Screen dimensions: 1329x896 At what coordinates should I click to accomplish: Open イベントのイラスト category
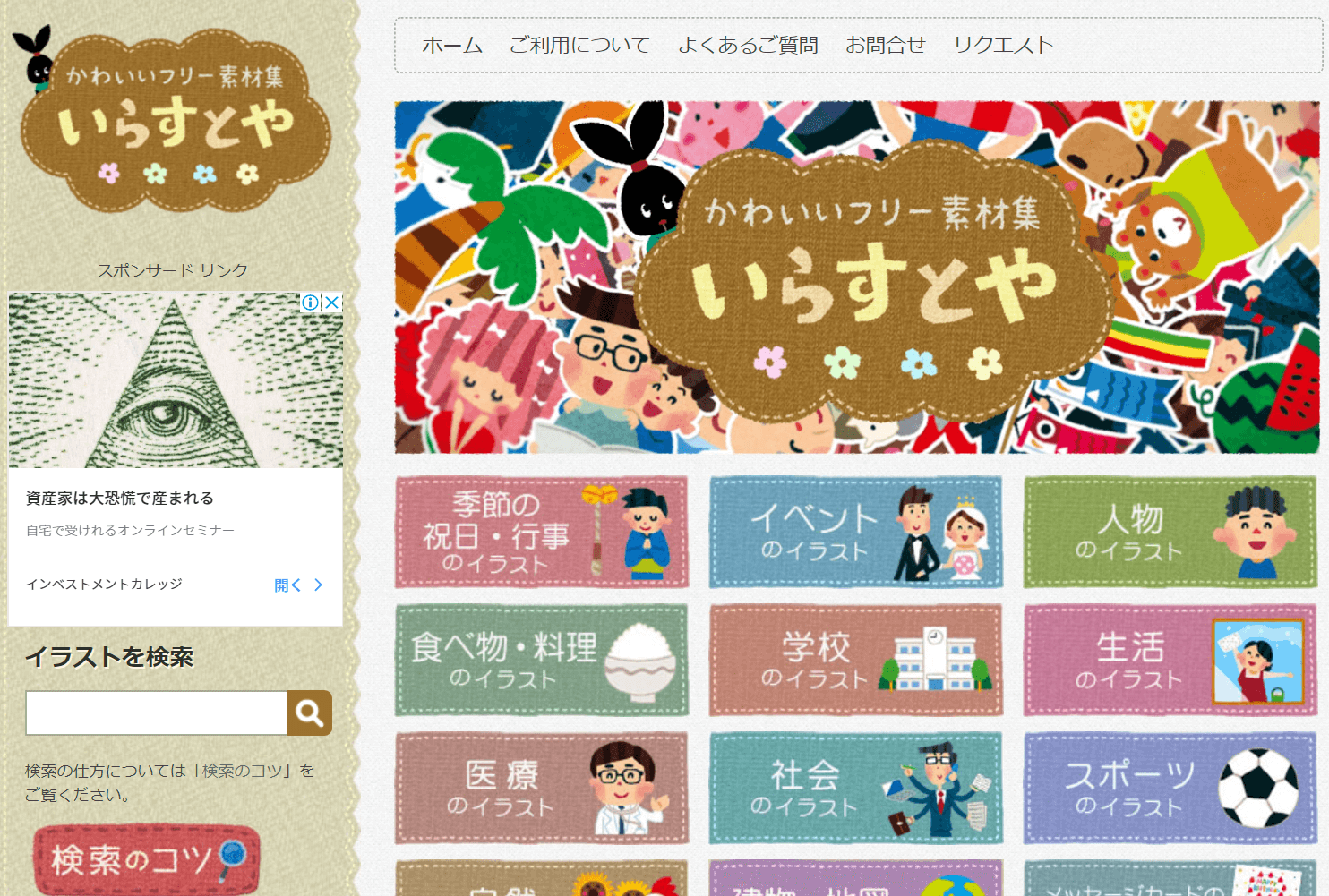[x=856, y=532]
